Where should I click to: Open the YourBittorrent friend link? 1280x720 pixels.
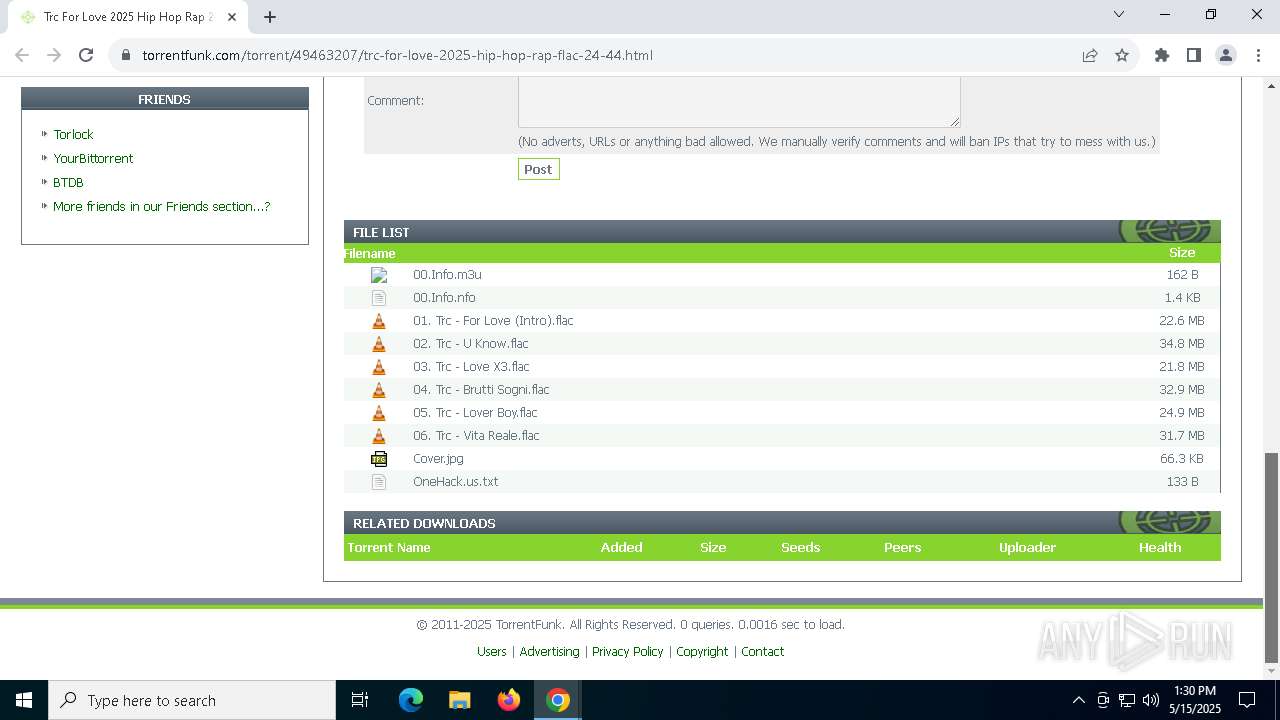(93, 158)
